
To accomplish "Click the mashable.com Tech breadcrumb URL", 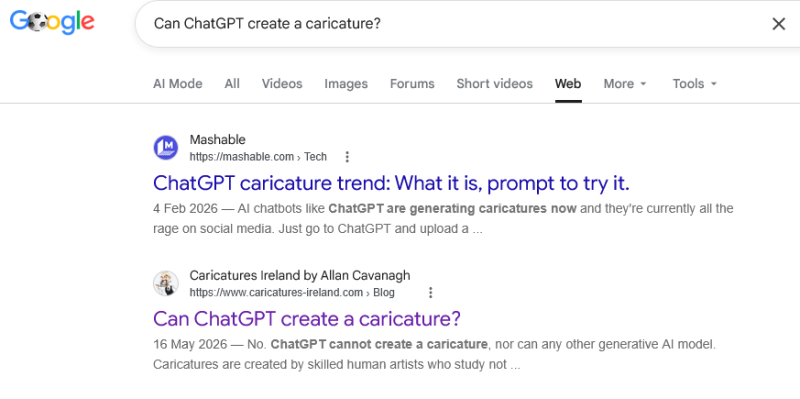I will (x=258, y=157).
